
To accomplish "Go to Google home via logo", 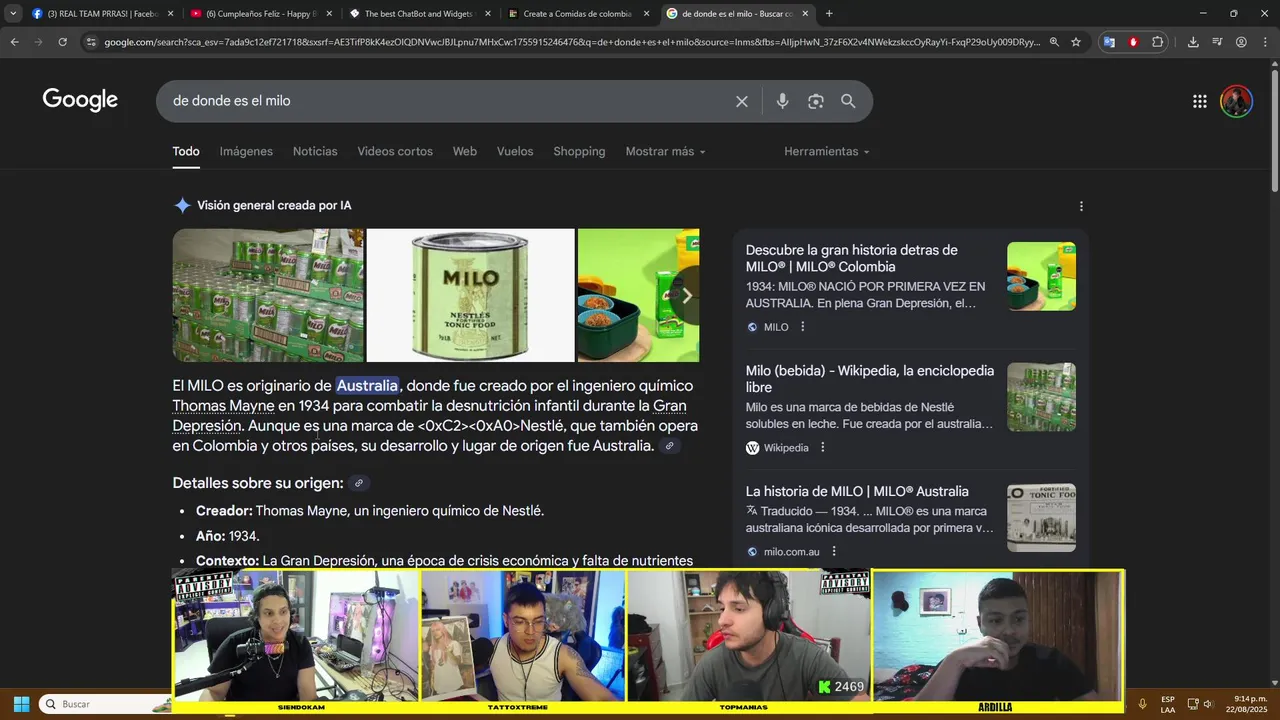I will coord(80,100).
